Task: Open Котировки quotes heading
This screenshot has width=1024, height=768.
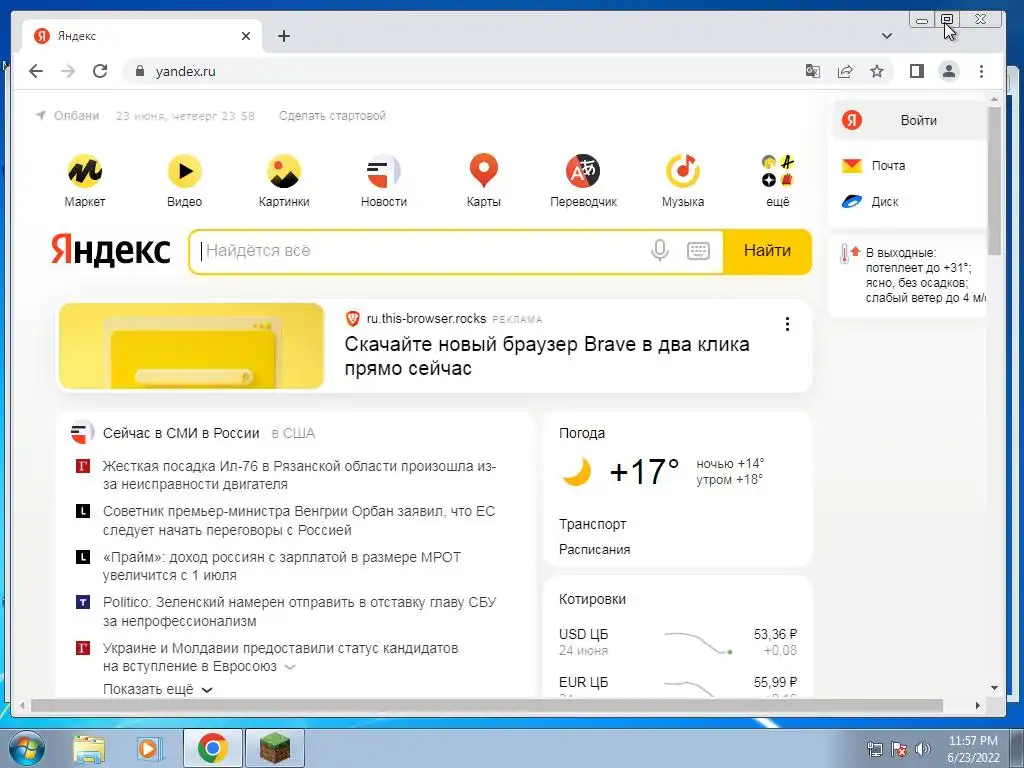Action: (x=592, y=599)
